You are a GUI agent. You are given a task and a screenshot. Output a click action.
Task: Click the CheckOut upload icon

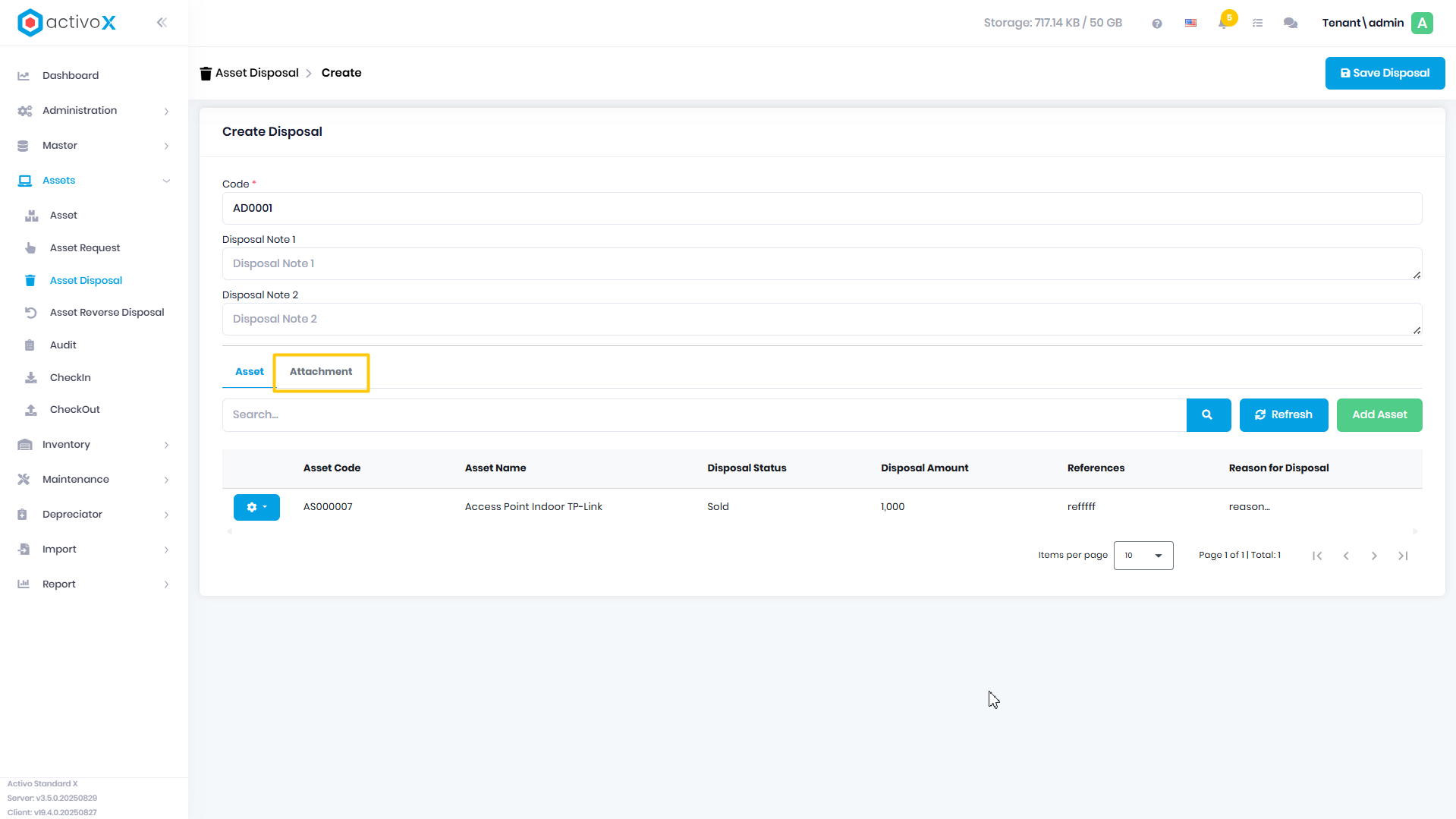point(31,410)
